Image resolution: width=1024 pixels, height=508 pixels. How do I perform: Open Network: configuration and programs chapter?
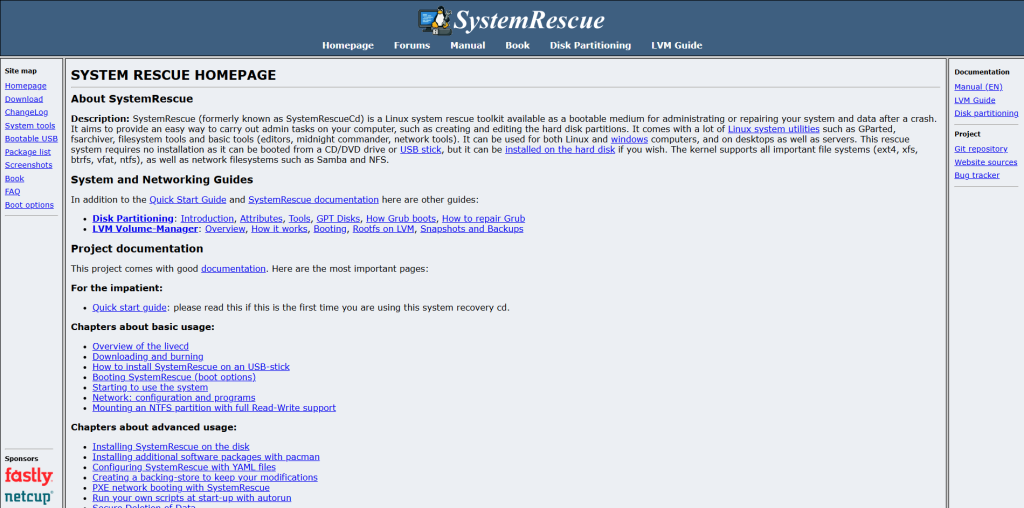tap(174, 398)
